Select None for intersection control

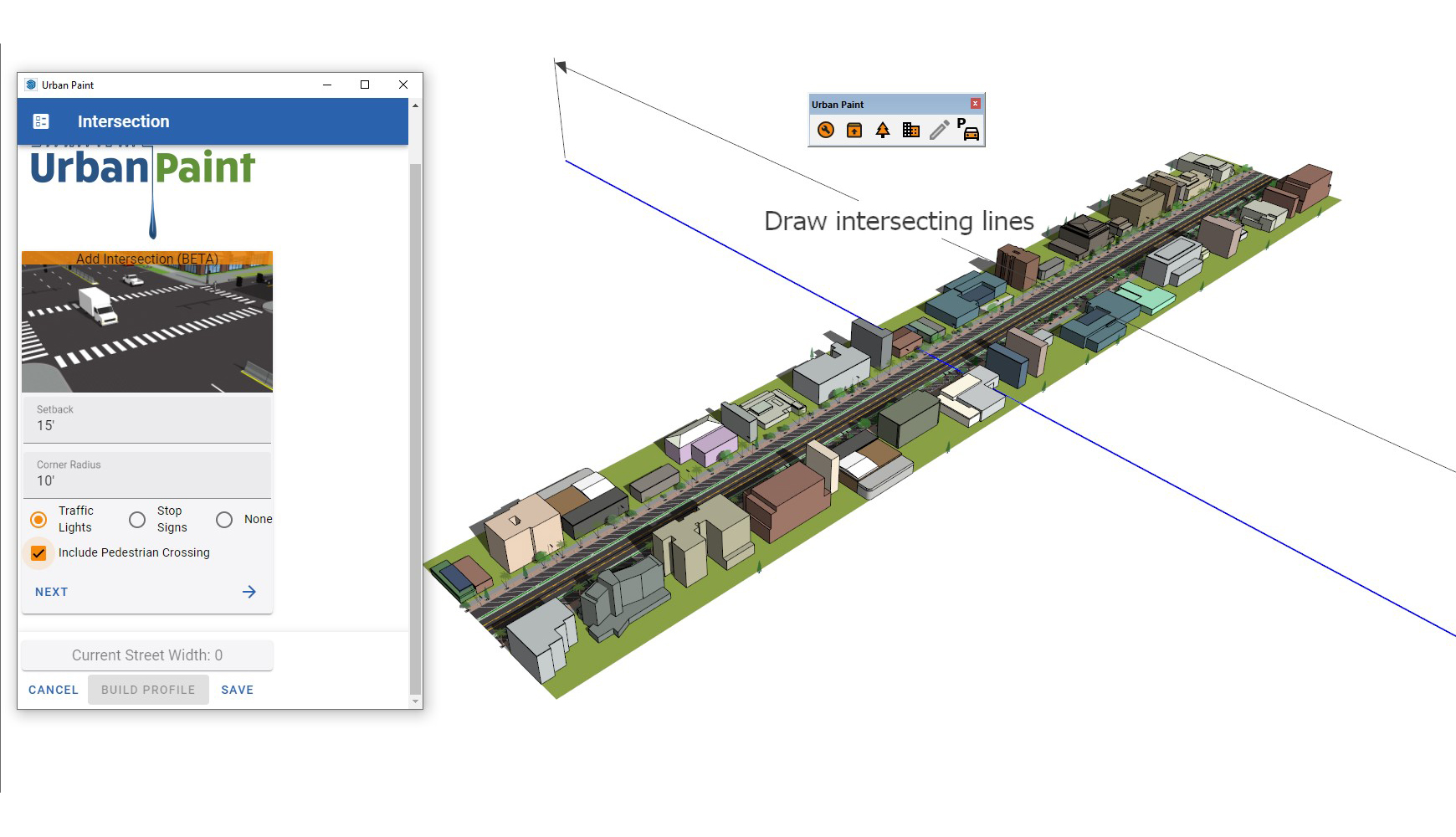(x=224, y=520)
